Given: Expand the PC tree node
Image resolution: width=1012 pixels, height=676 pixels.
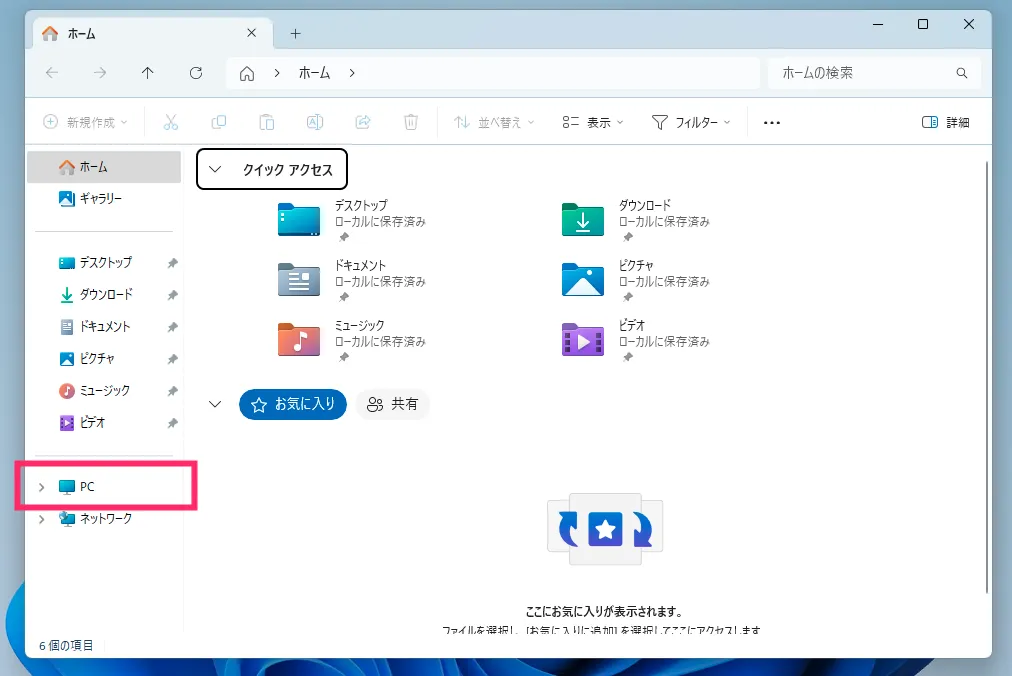Looking at the screenshot, I should 41,487.
